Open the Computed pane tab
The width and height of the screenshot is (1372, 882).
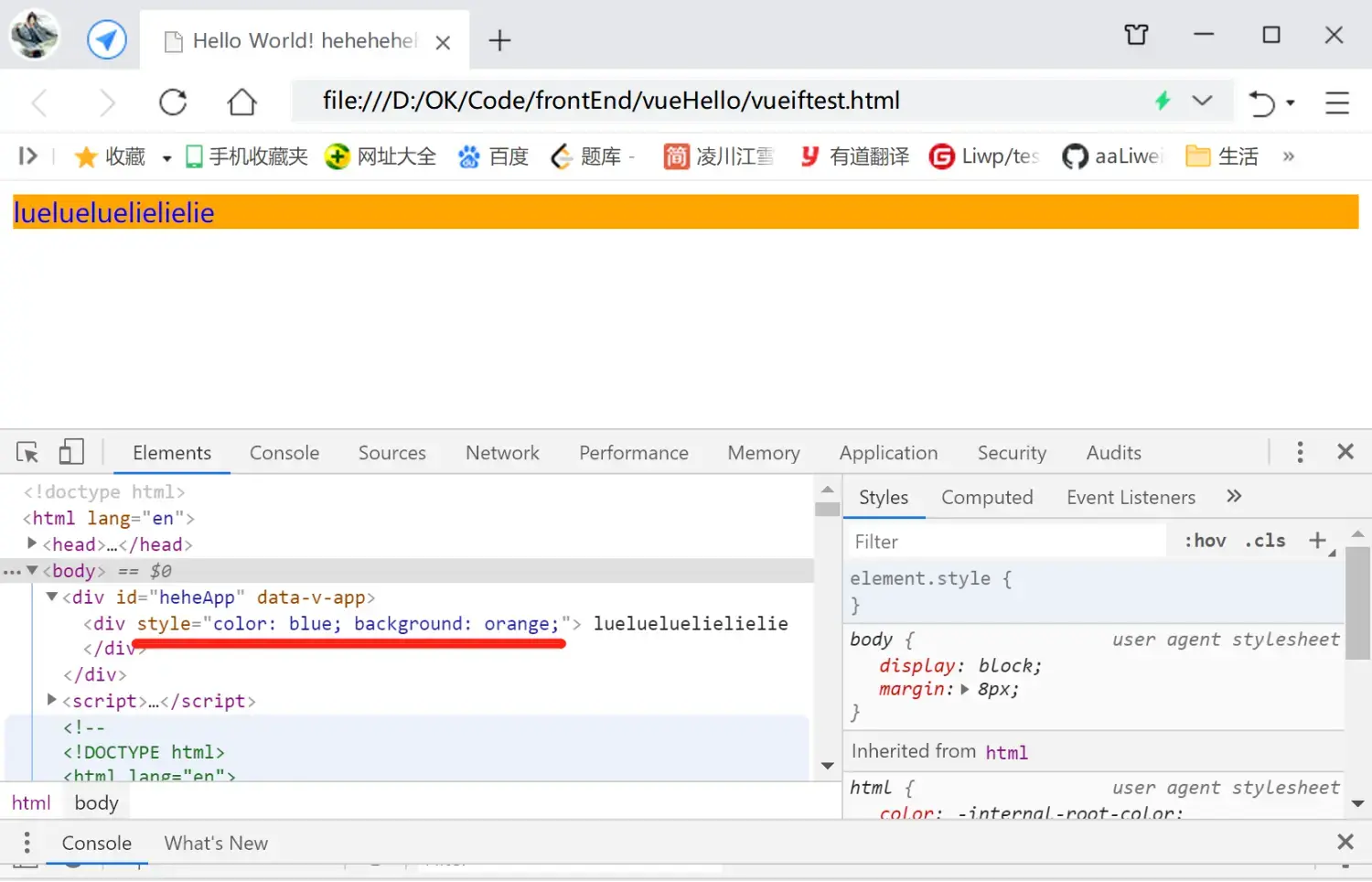(x=987, y=497)
